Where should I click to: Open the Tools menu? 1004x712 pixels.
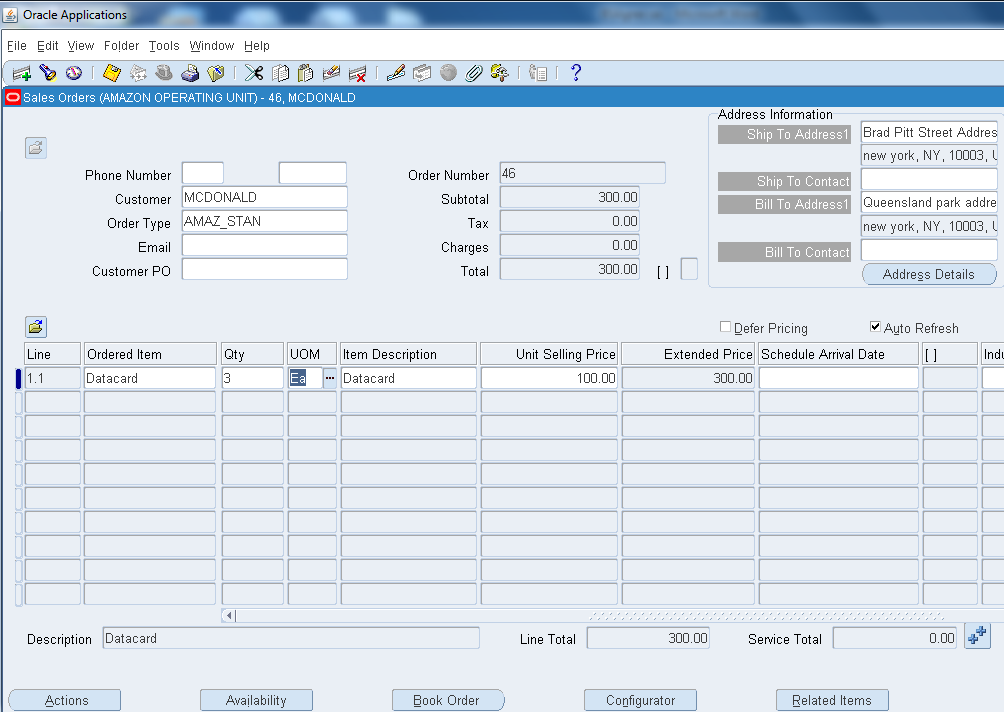pyautogui.click(x=164, y=46)
